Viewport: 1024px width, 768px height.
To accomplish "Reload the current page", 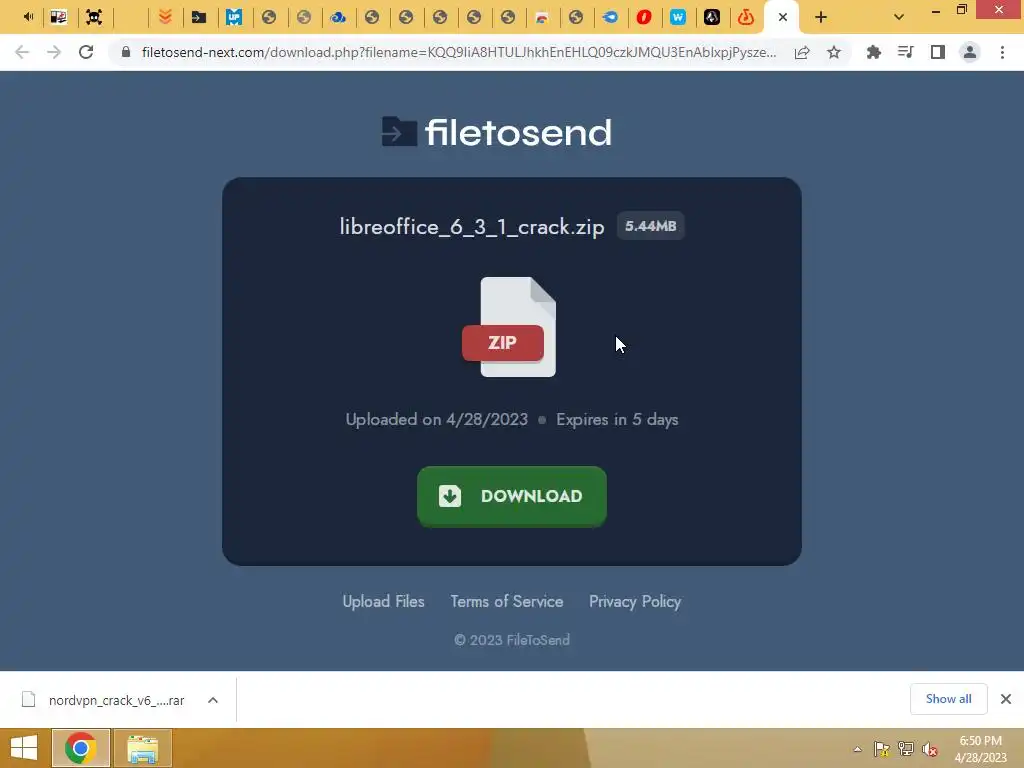I will click(x=86, y=52).
